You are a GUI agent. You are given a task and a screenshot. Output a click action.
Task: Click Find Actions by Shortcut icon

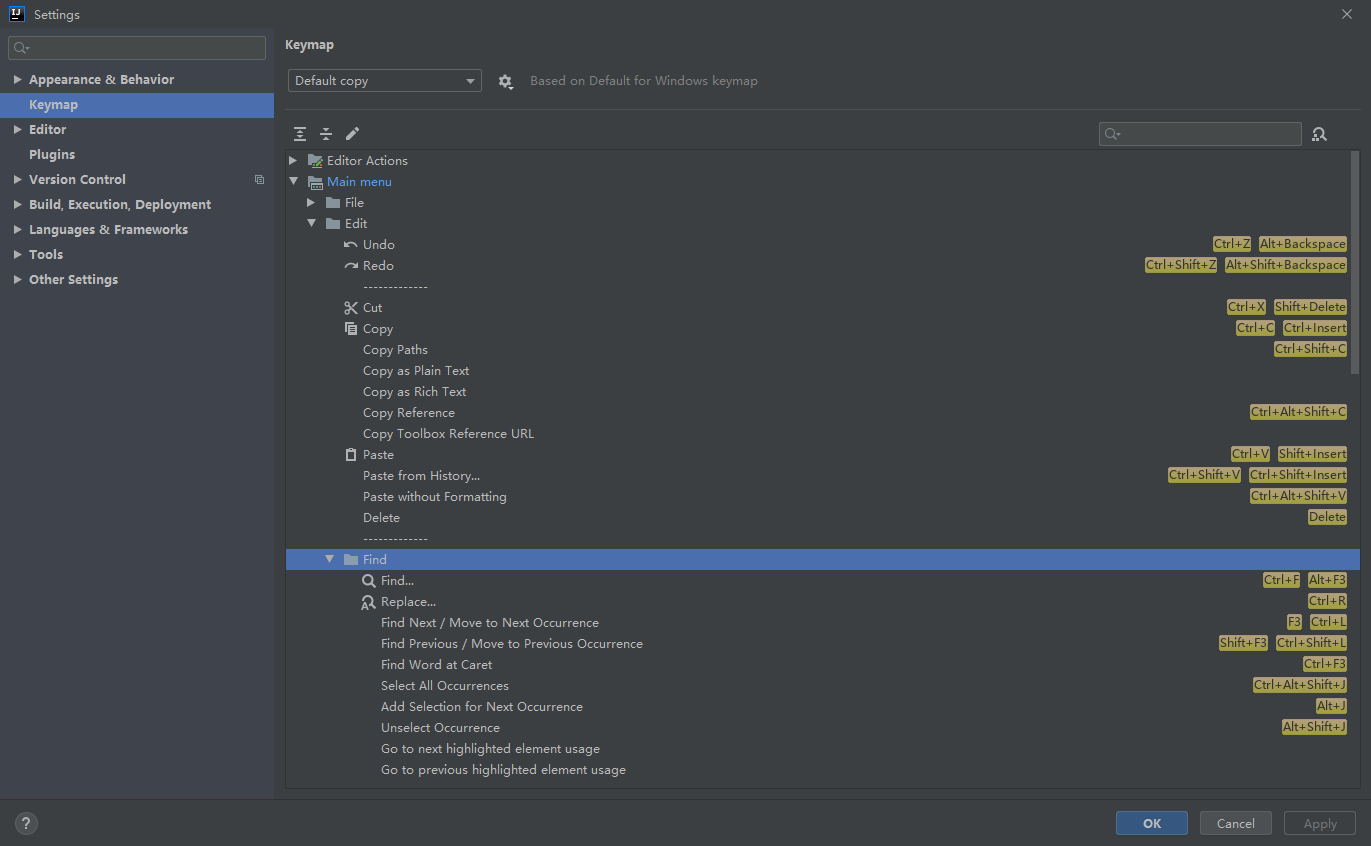[x=1319, y=134]
